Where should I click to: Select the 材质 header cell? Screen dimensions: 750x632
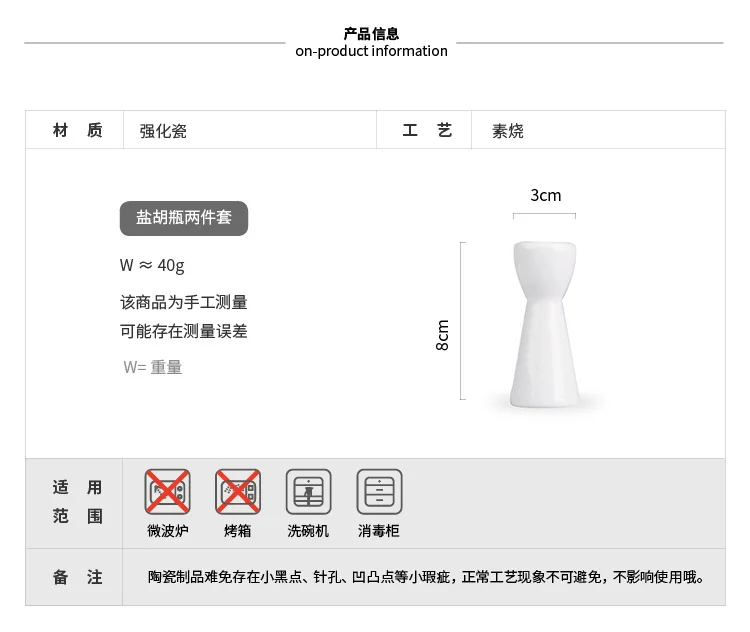pos(77,130)
